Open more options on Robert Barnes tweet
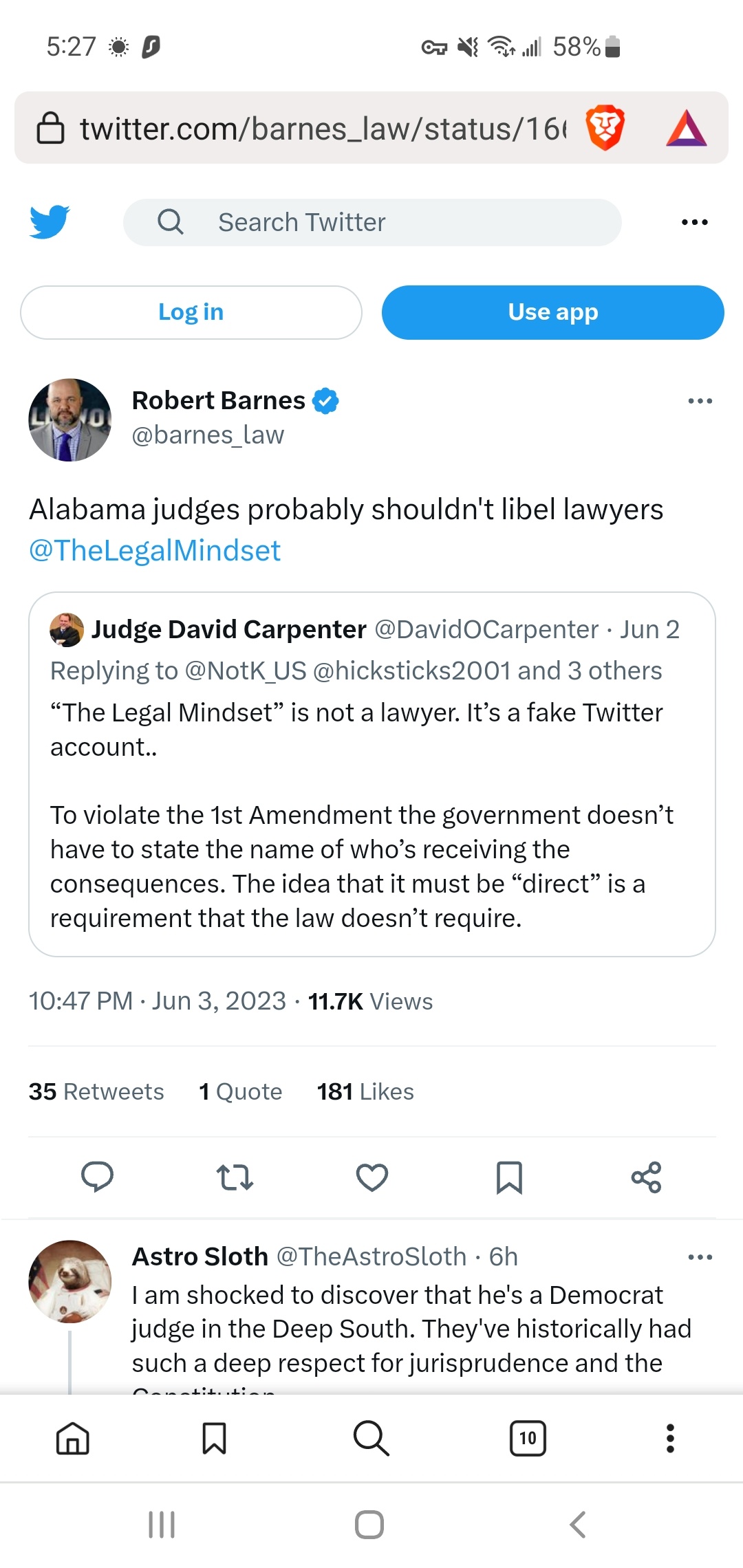This screenshot has width=743, height=1568. (x=700, y=401)
